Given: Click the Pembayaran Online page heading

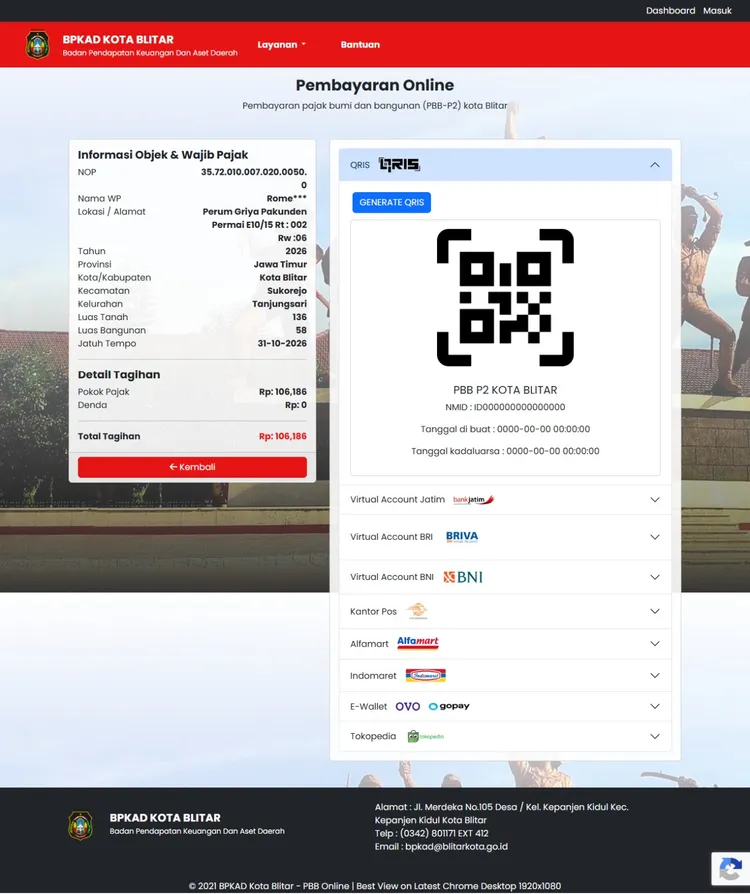Looking at the screenshot, I should pos(375,85).
